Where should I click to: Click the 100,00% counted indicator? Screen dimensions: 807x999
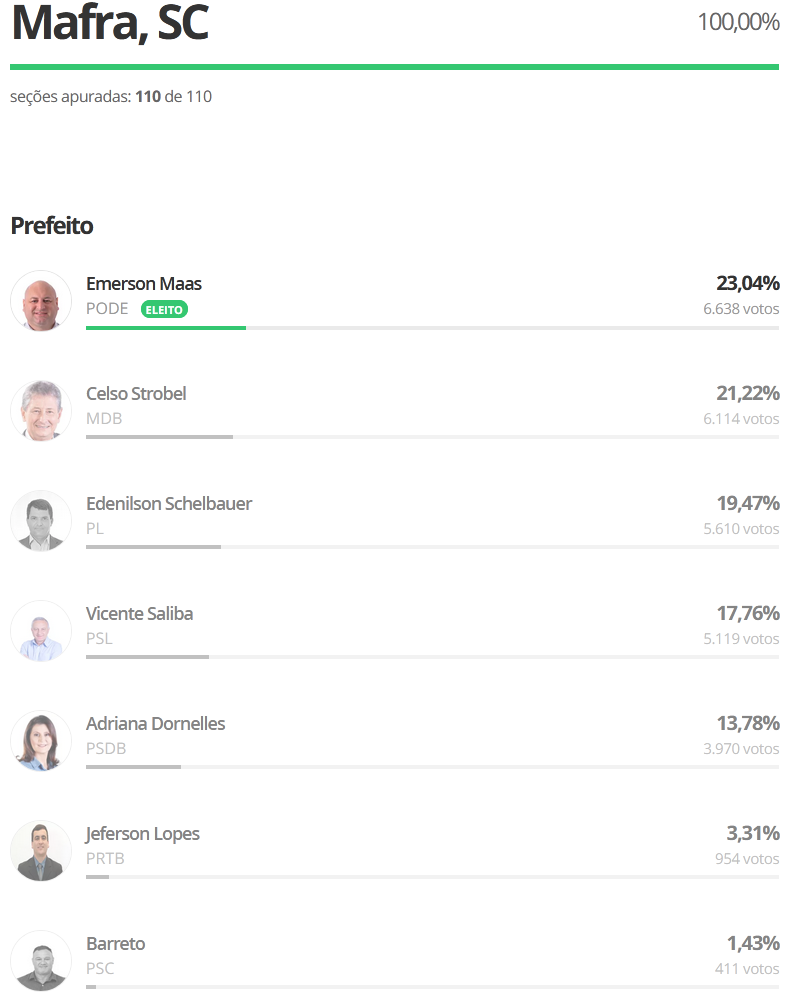coord(738,22)
